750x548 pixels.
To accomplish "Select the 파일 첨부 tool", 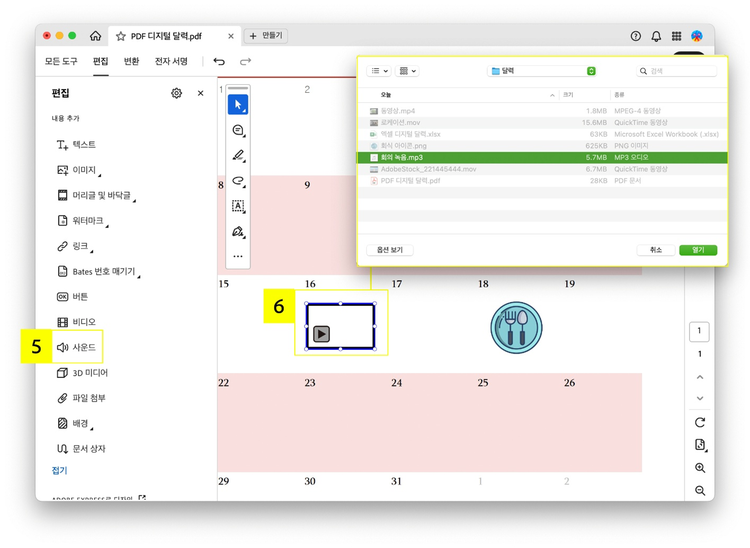I will point(81,398).
